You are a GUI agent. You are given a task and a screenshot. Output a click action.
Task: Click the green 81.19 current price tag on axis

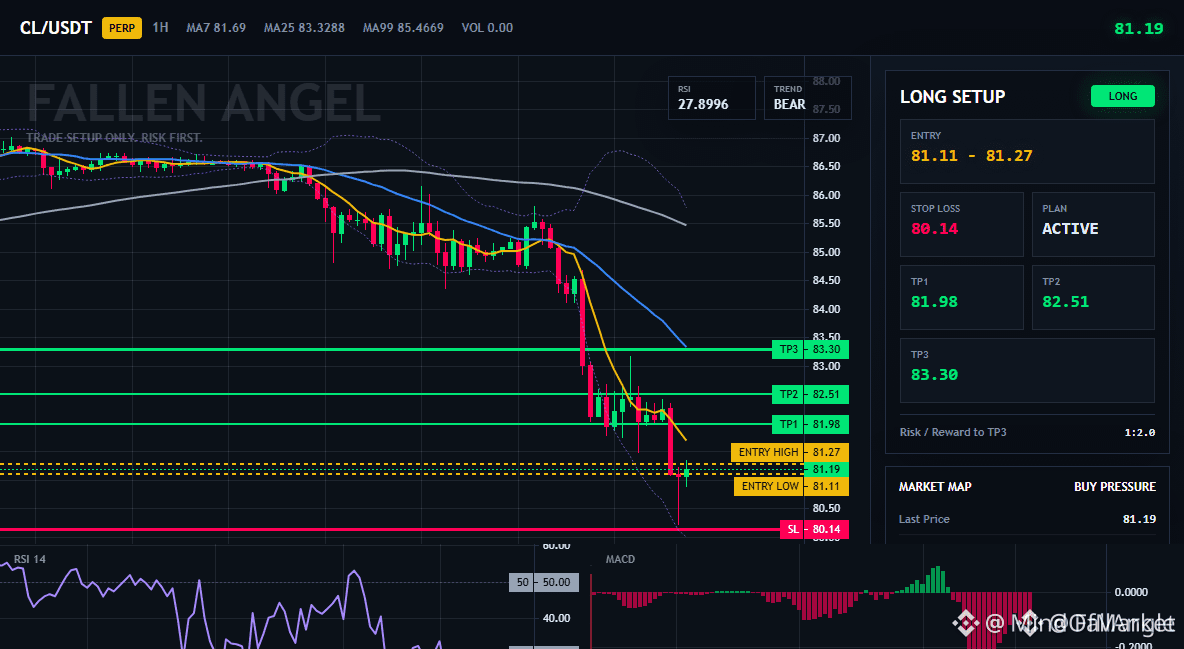826,469
